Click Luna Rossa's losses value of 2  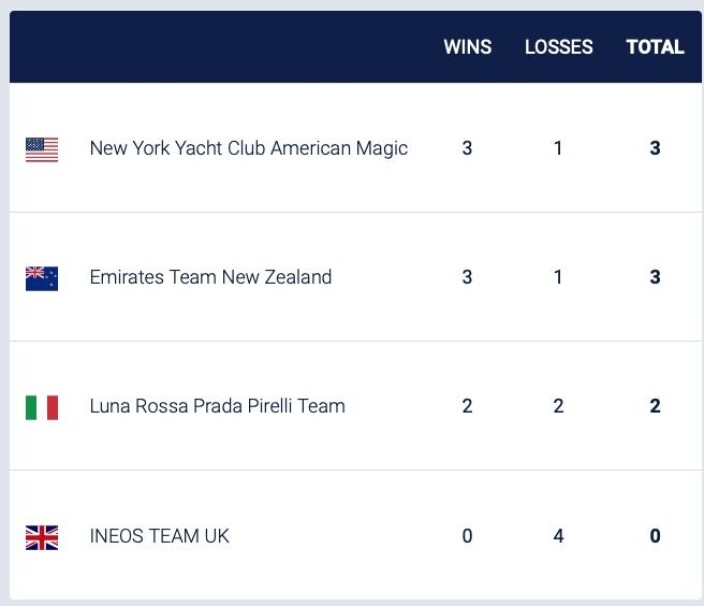click(x=558, y=406)
